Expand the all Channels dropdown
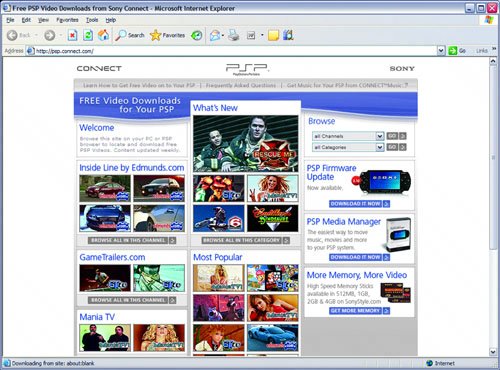Image resolution: width=500 pixels, height=370 pixels. [379, 136]
